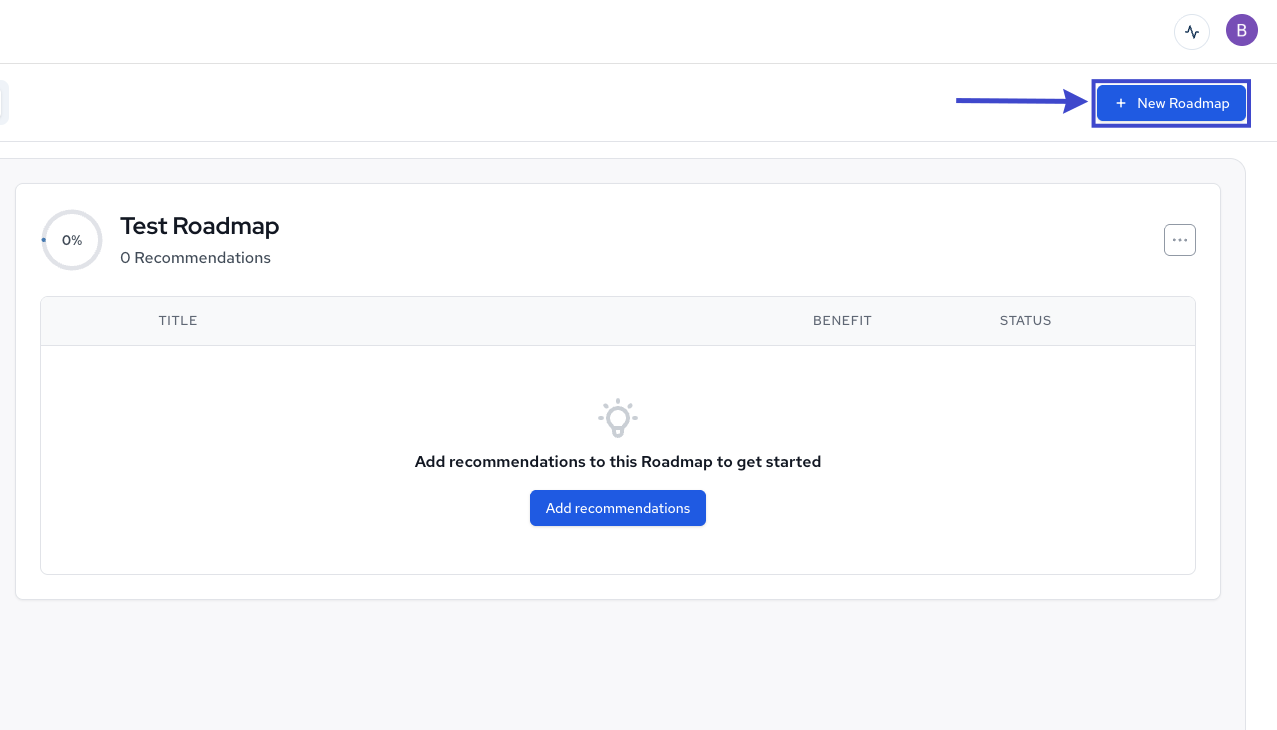Click the ellipsis options icon on the roadmap card
Screen dimensions: 1277x730
click(x=1179, y=239)
